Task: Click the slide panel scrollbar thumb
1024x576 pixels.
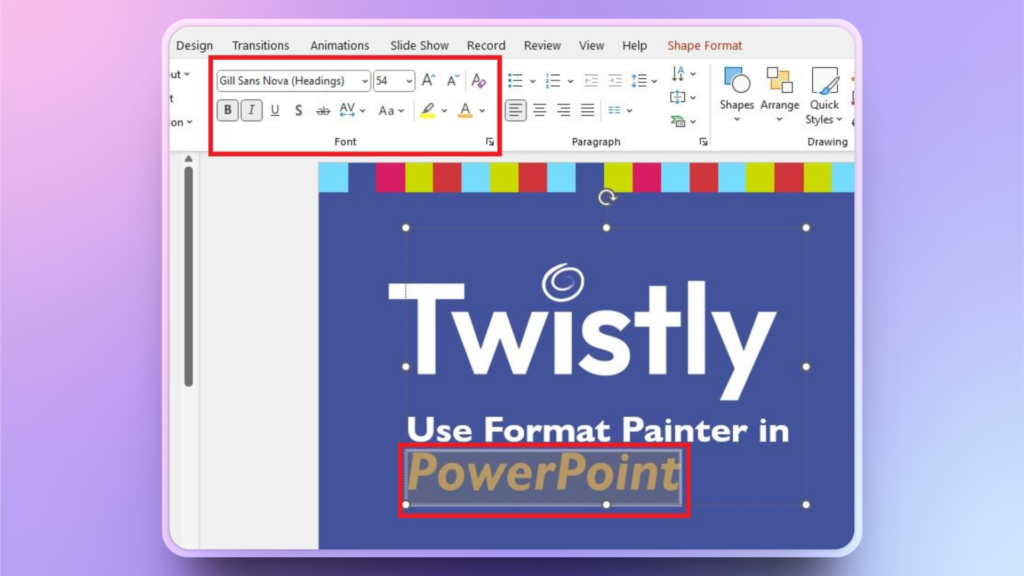Action: click(189, 276)
